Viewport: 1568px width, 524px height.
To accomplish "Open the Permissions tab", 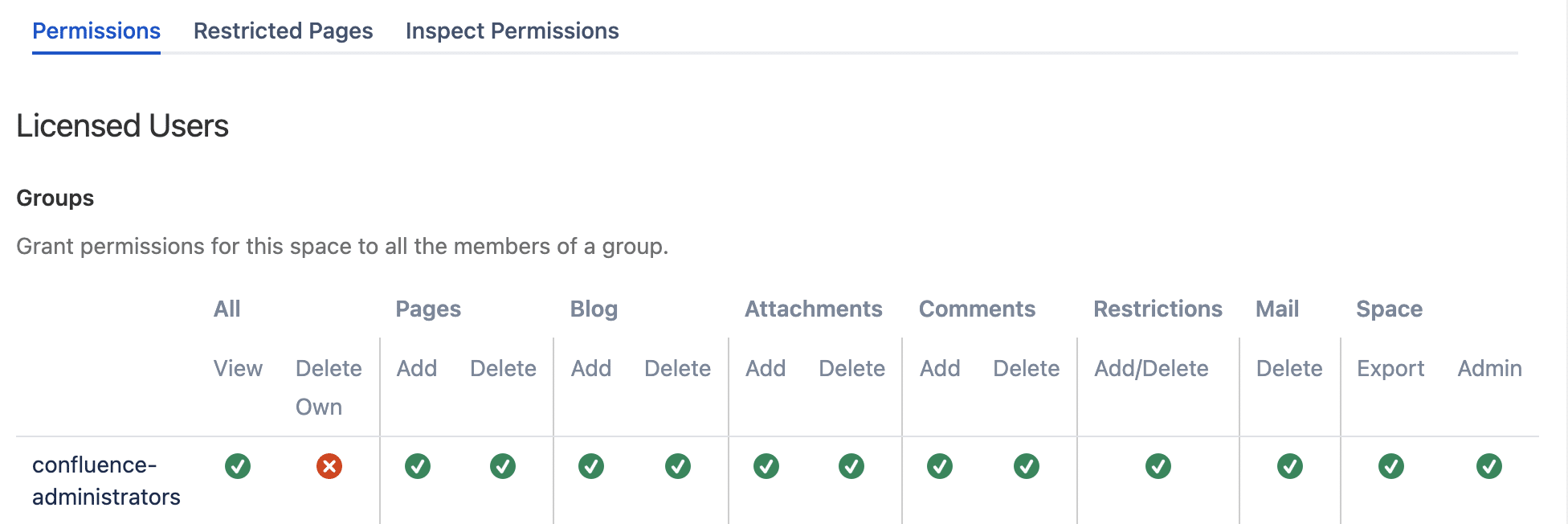I will pyautogui.click(x=96, y=31).
